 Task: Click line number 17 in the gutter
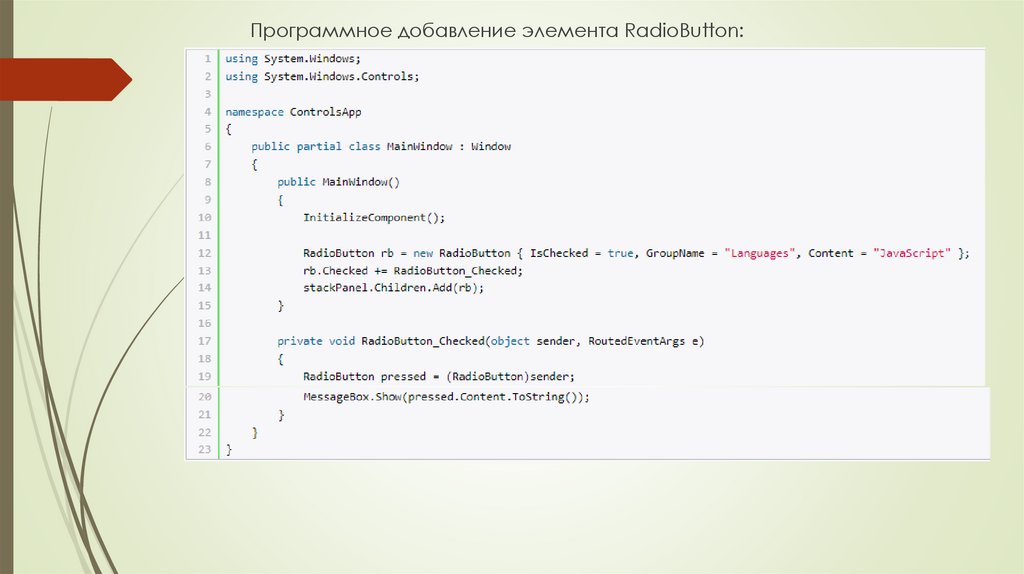click(204, 341)
